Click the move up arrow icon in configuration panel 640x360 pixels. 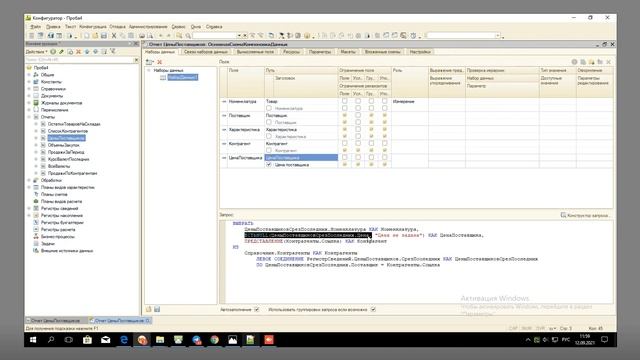point(87,52)
